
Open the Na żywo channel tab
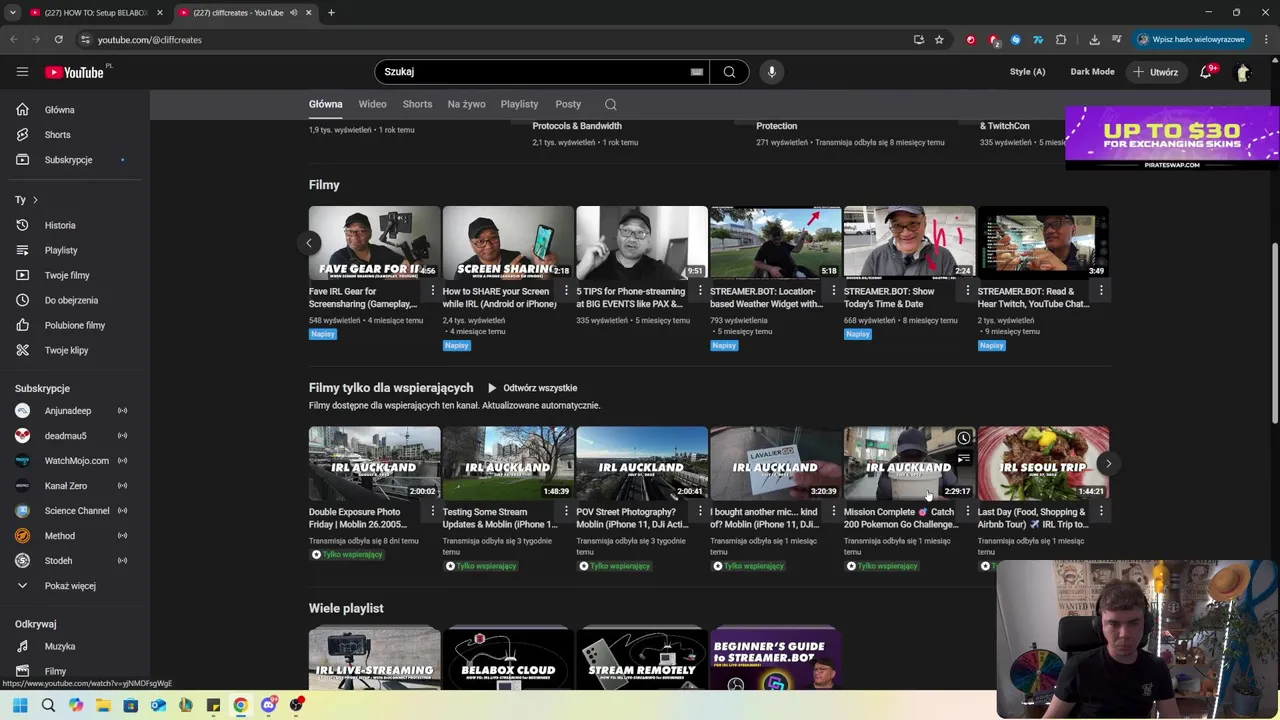coord(466,104)
